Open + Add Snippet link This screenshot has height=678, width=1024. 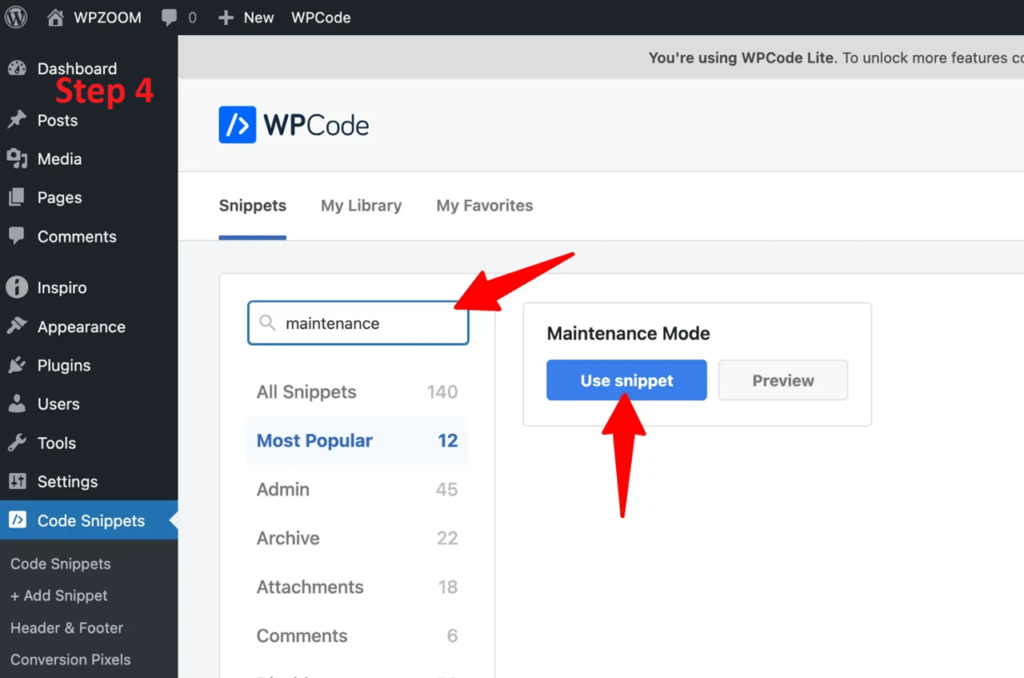[58, 596]
